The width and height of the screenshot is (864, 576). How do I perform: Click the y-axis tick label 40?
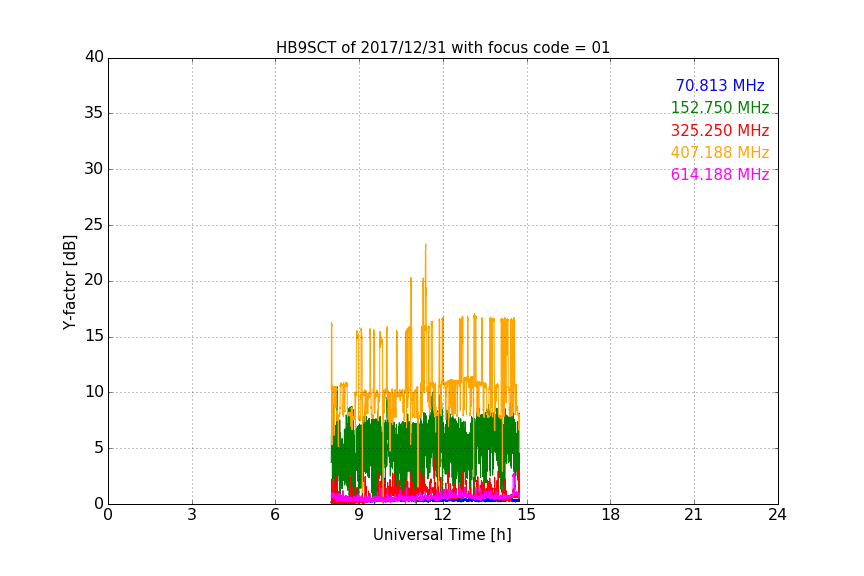94,57
